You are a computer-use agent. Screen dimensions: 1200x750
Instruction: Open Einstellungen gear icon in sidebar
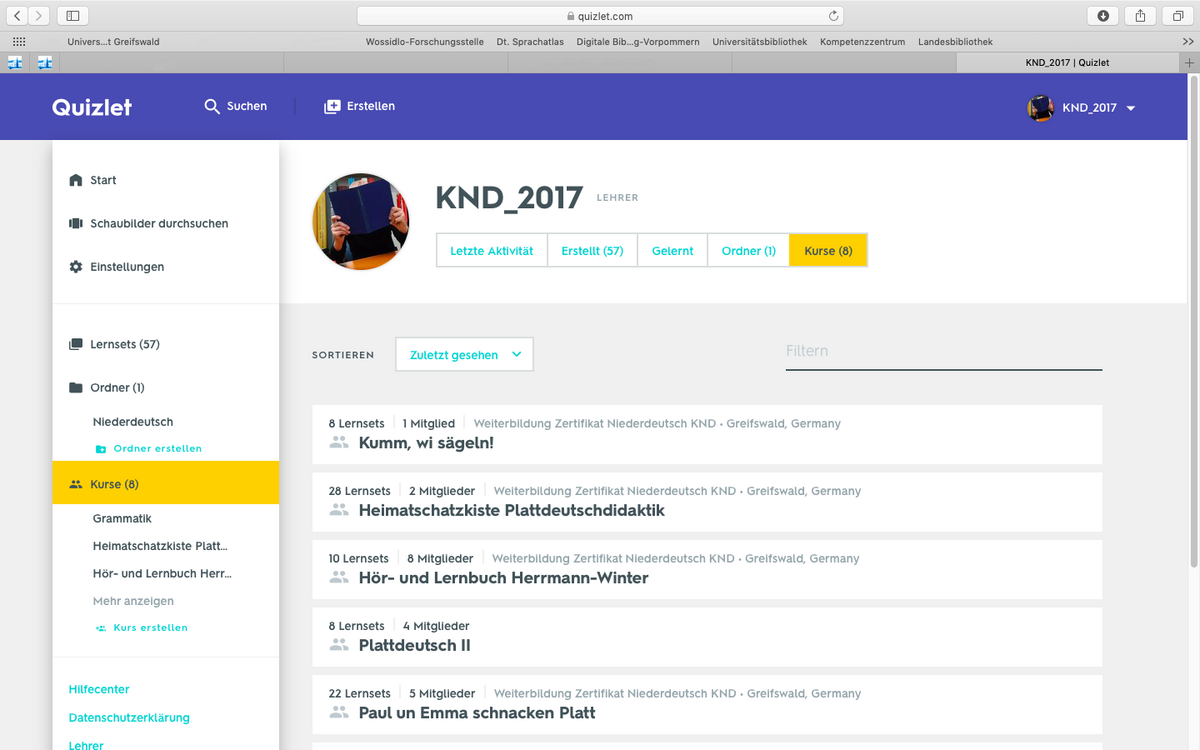(x=76, y=267)
